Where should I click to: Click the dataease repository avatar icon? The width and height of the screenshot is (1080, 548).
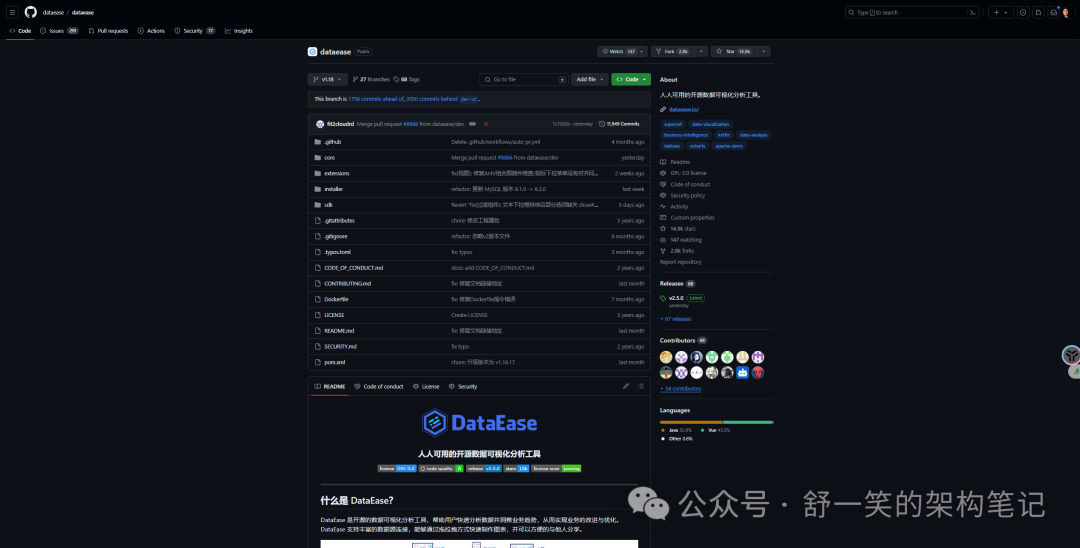click(x=313, y=52)
